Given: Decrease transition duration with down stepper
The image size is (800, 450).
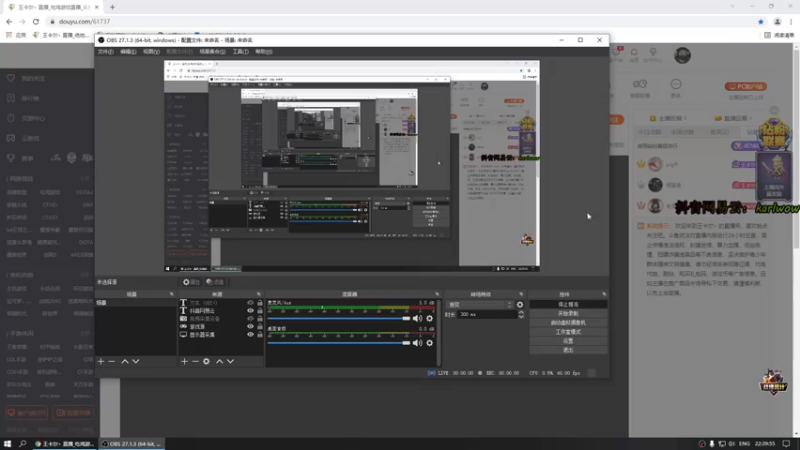Looking at the screenshot, I should coord(521,317).
